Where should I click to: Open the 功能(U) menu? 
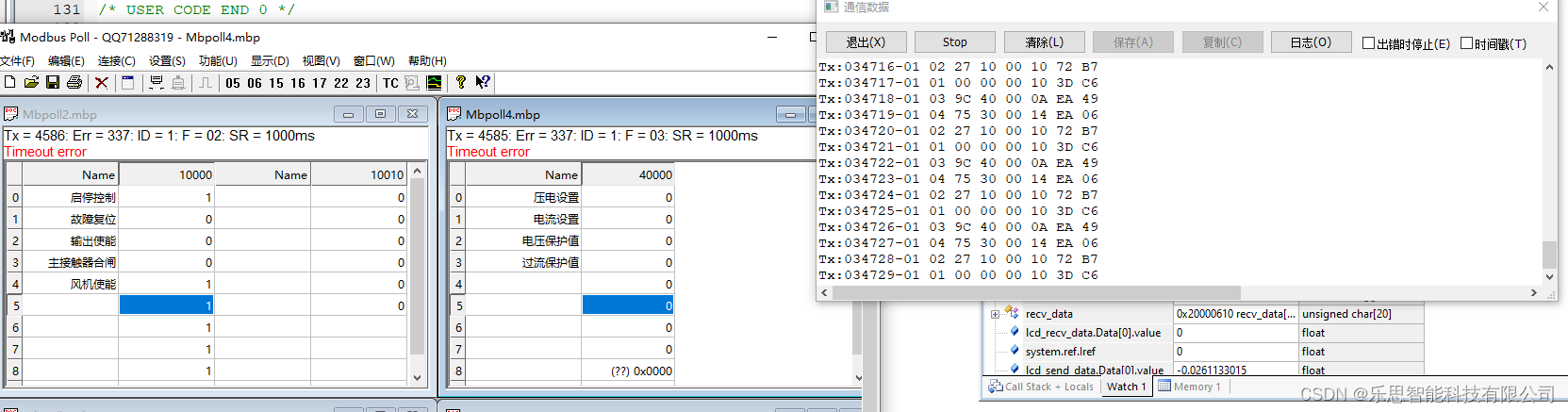tap(218, 61)
